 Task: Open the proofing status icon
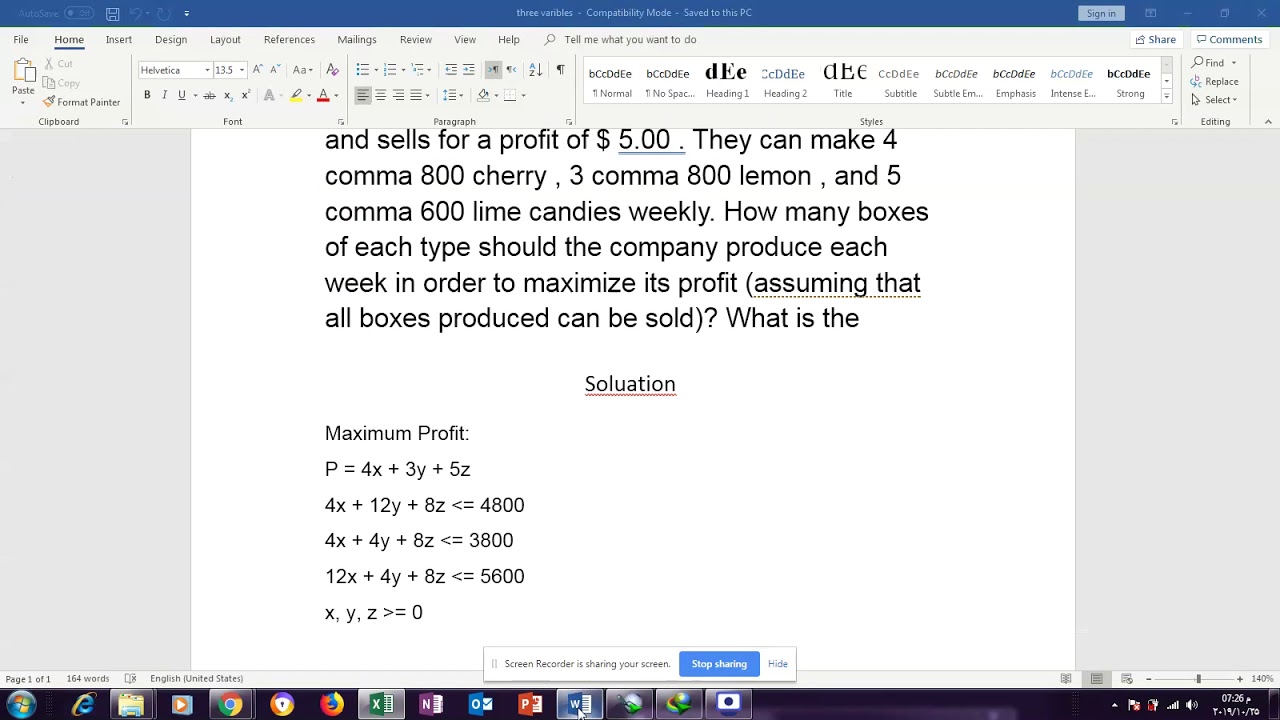click(x=130, y=679)
